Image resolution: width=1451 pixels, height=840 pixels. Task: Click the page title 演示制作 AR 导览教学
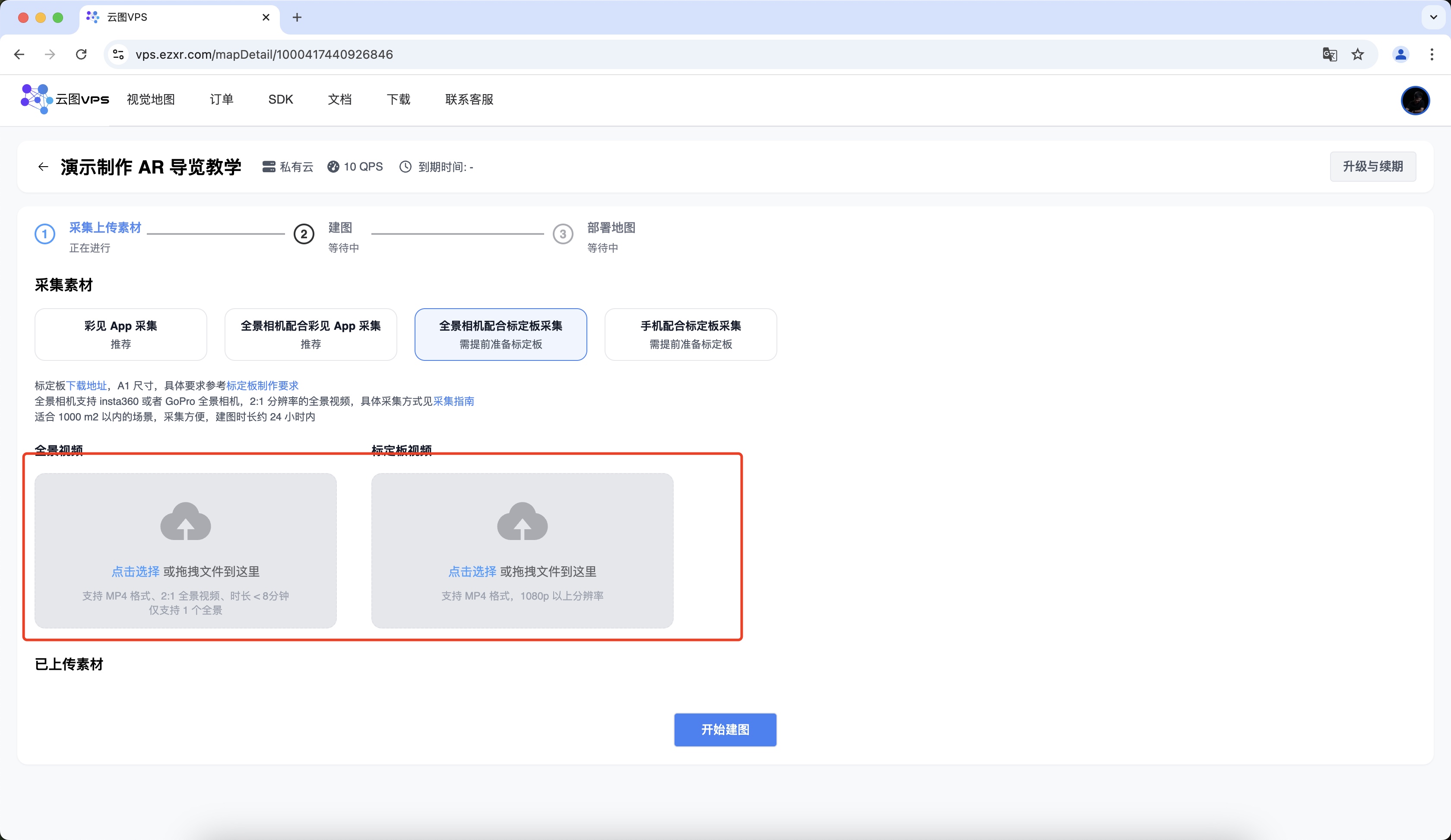(x=151, y=167)
